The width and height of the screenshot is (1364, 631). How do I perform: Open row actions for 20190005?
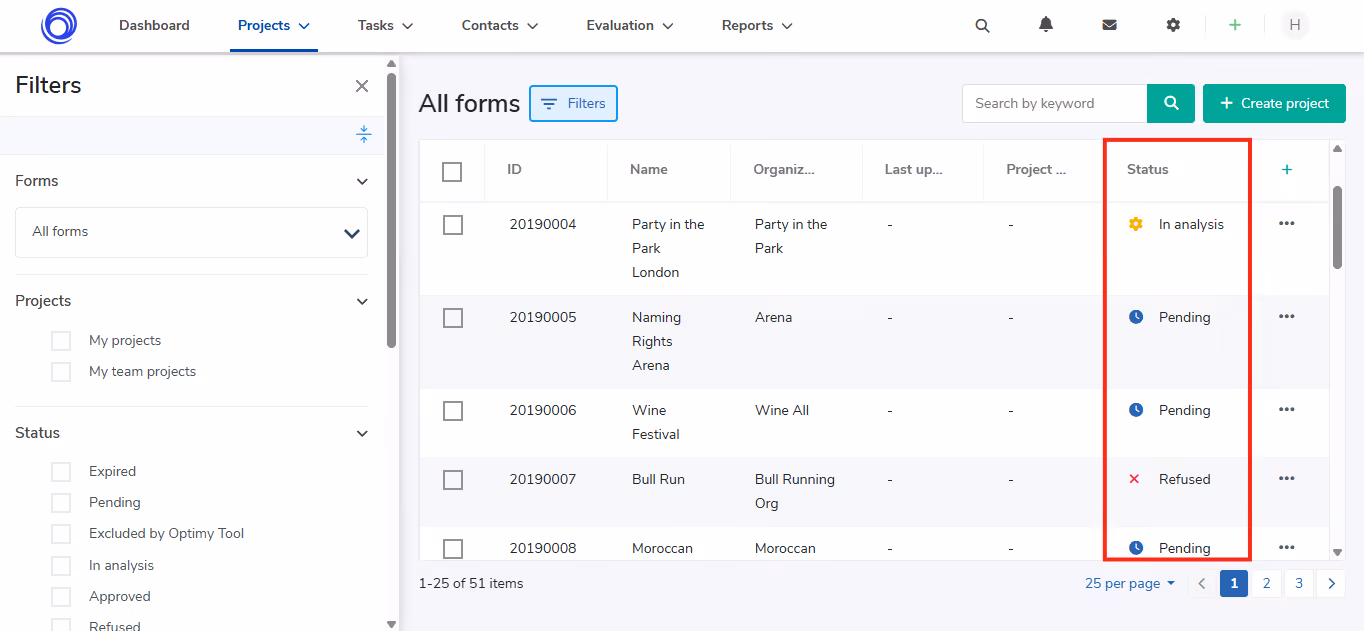(x=1287, y=316)
